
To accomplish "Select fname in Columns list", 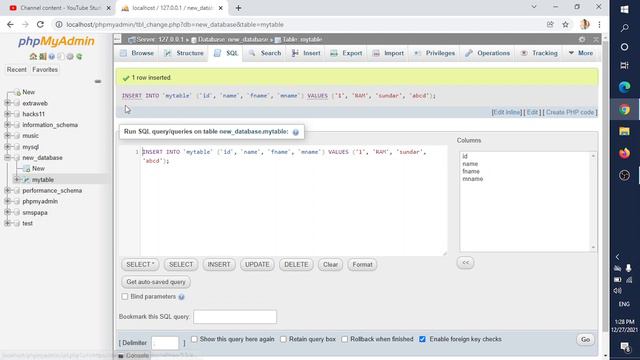I will (x=471, y=171).
